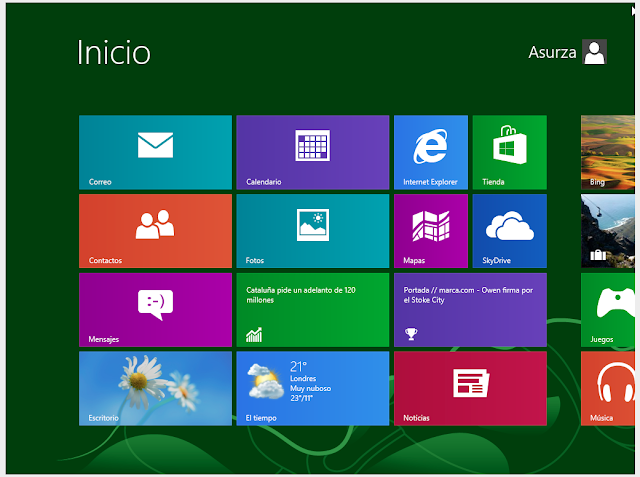Launch Internet Explorer tile
This screenshot has height=477, width=640.
click(x=431, y=152)
